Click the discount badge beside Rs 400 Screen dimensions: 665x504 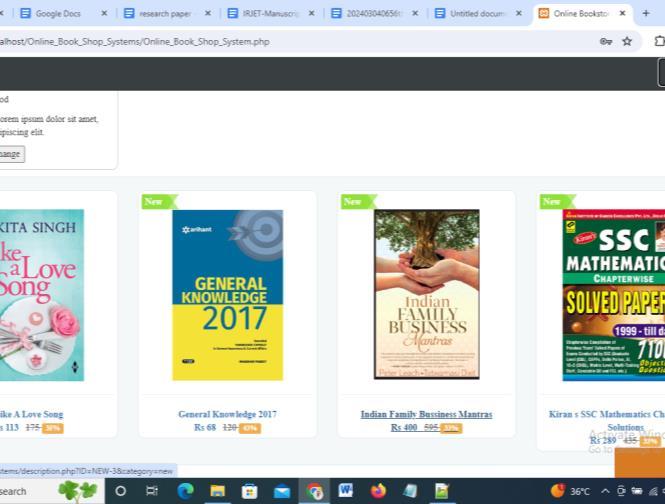(451, 428)
